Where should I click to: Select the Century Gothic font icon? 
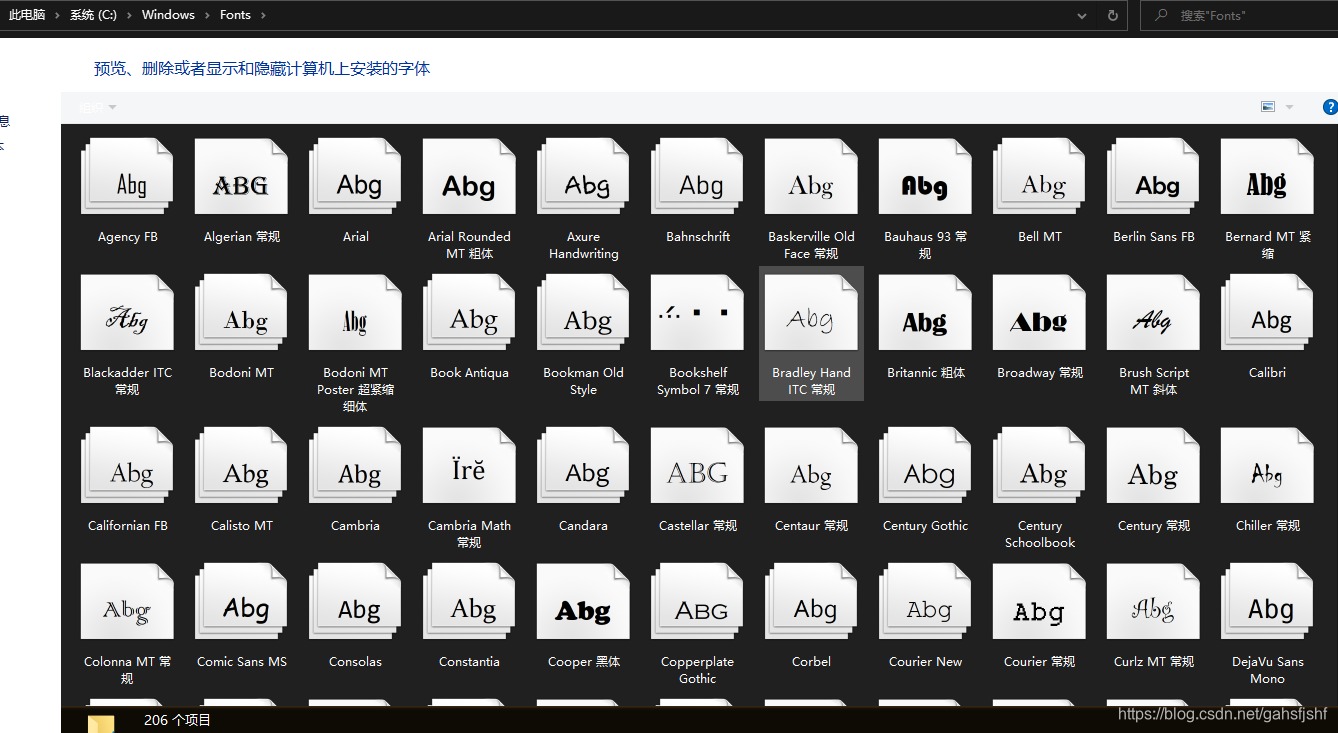[925, 466]
